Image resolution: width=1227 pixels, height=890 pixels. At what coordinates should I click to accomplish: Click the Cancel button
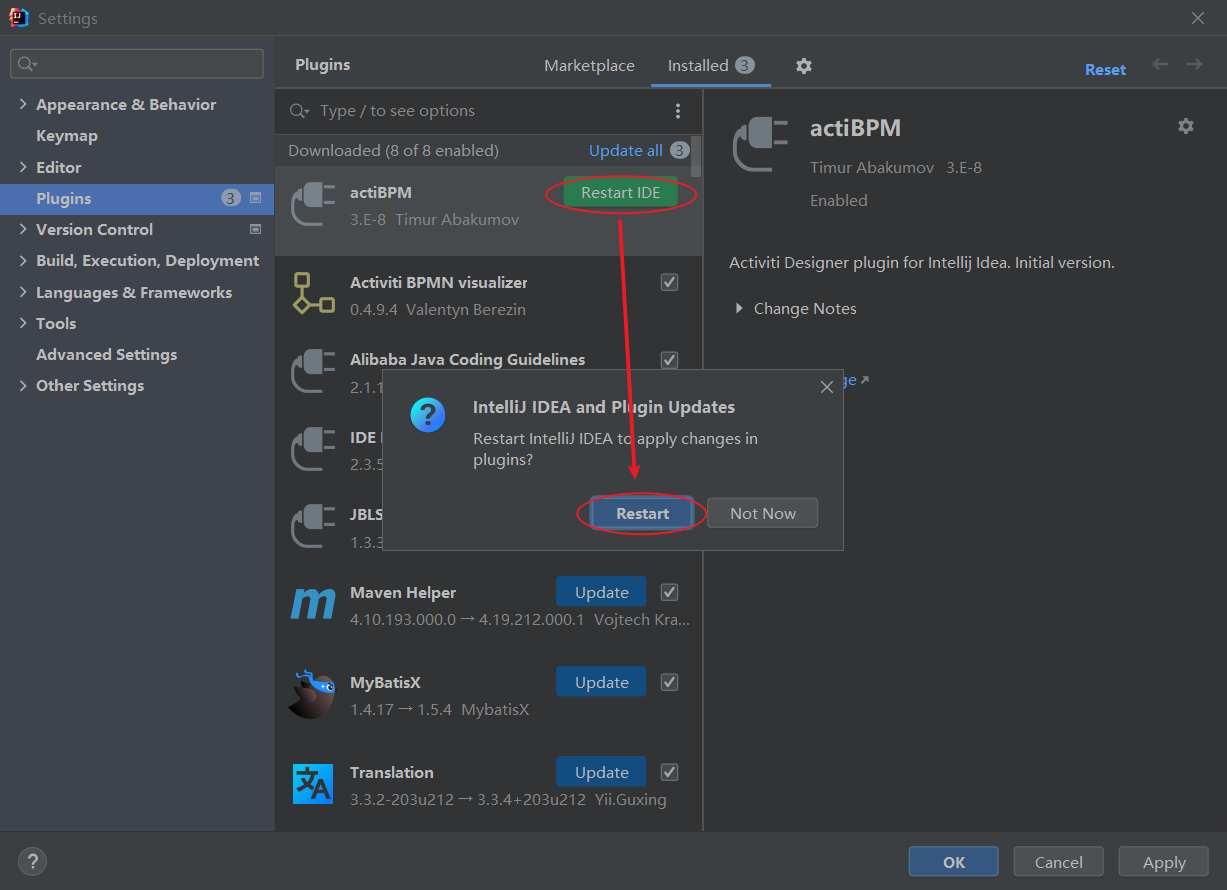tap(1059, 862)
